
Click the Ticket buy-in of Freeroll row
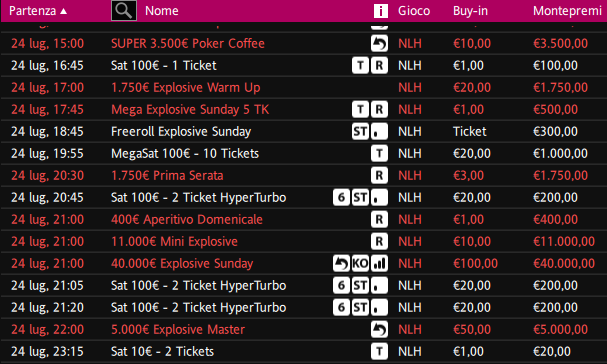(470, 132)
